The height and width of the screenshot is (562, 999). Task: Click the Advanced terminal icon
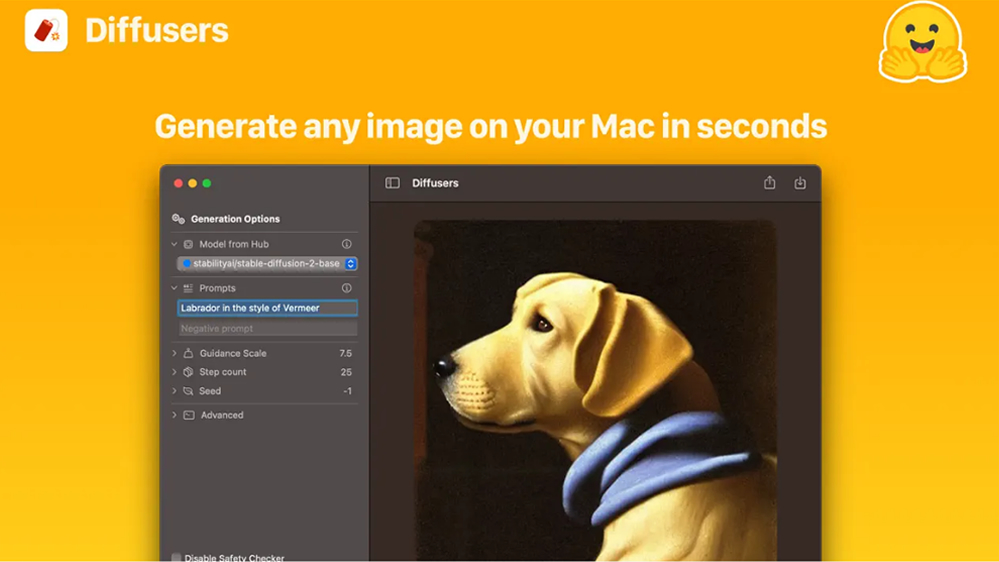click(189, 415)
